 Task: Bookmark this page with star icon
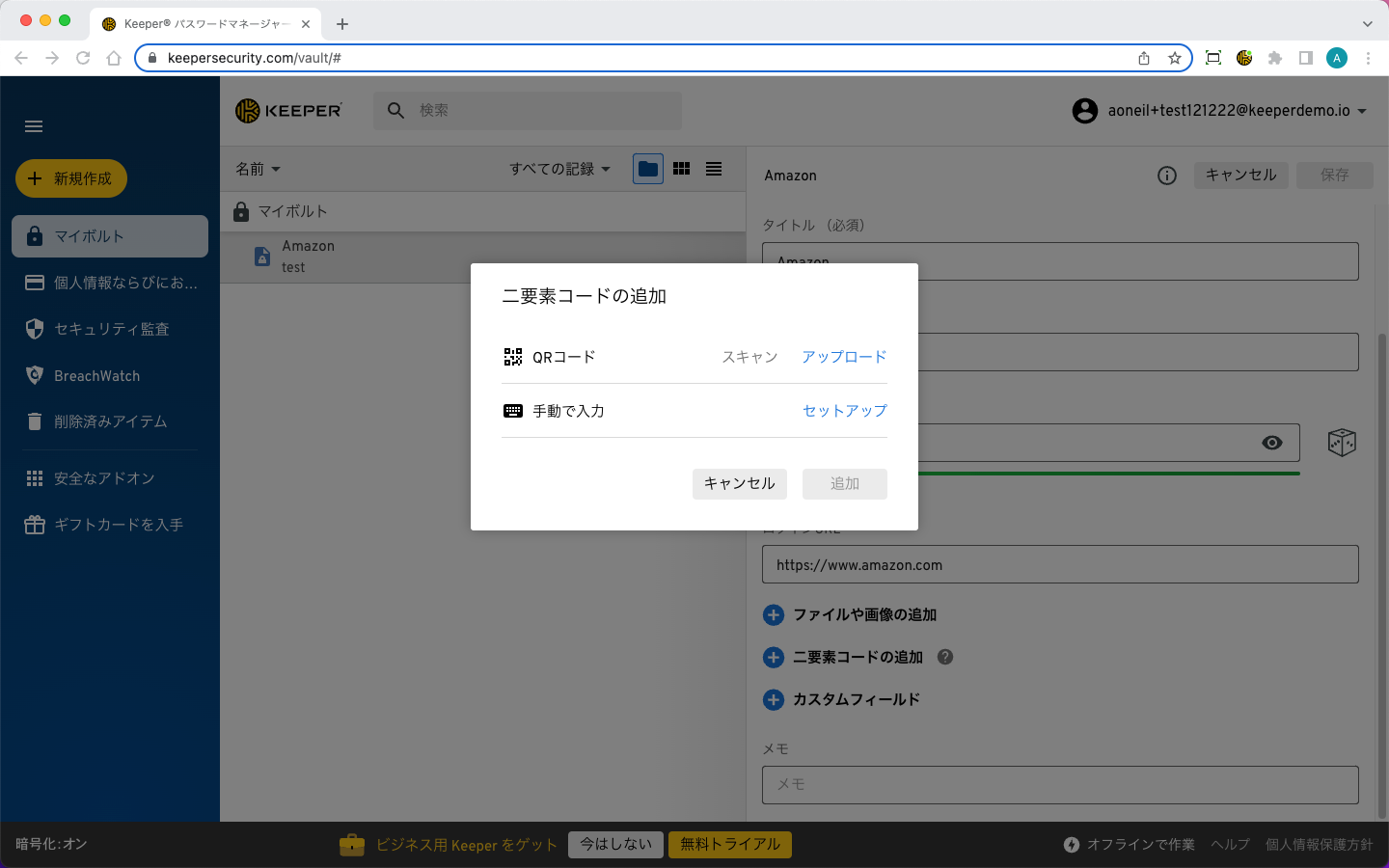tap(1175, 58)
